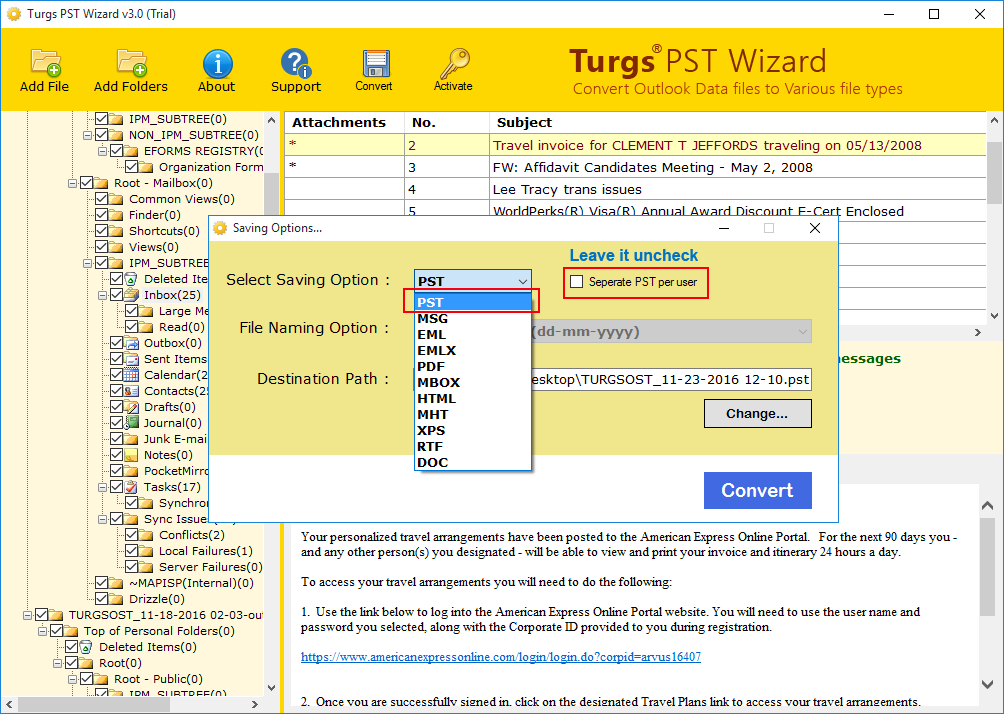Choose EML from the saving option list
The height and width of the screenshot is (714, 1004).
(473, 334)
